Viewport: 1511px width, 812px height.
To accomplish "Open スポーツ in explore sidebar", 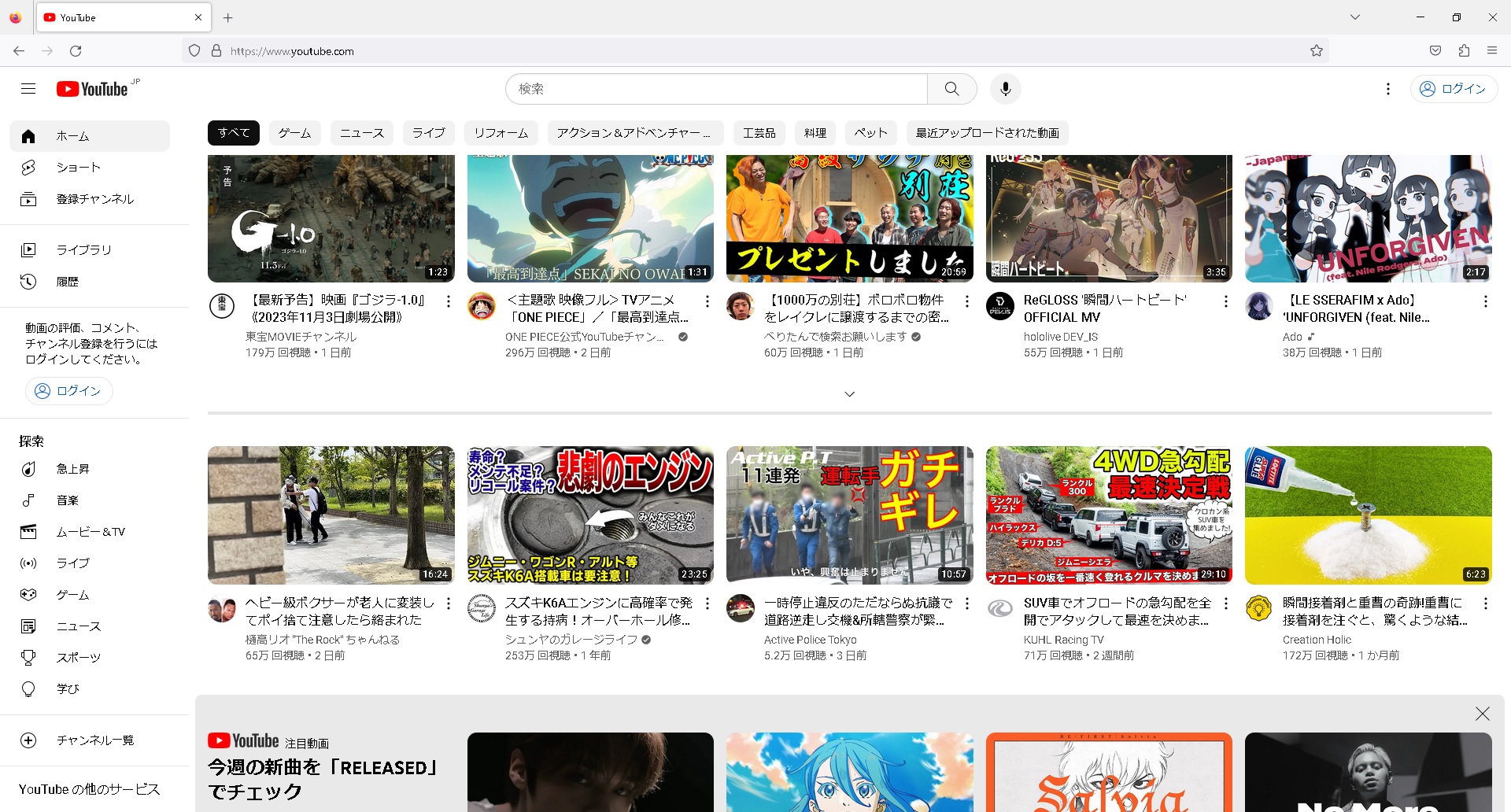I will tap(90, 657).
